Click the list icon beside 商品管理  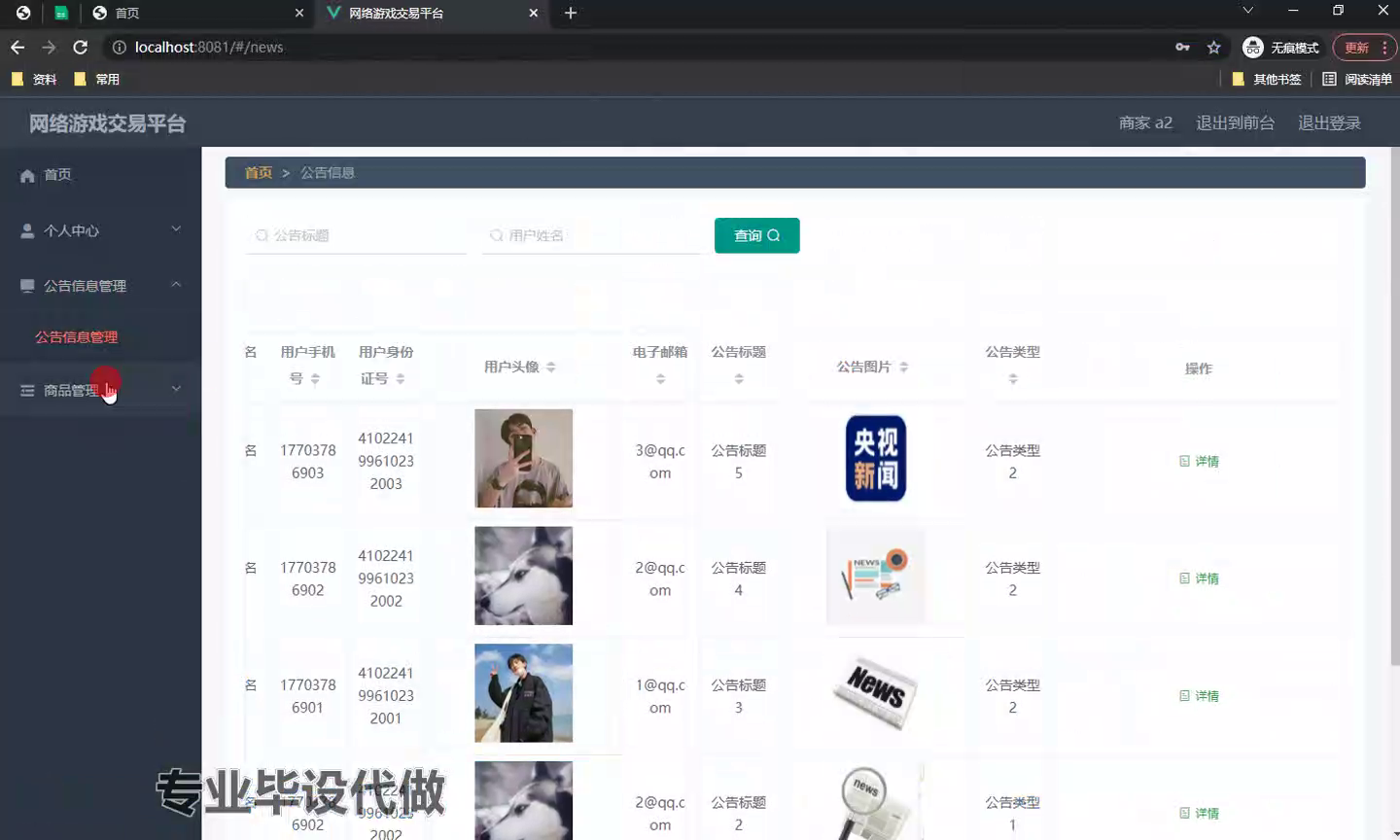click(27, 390)
